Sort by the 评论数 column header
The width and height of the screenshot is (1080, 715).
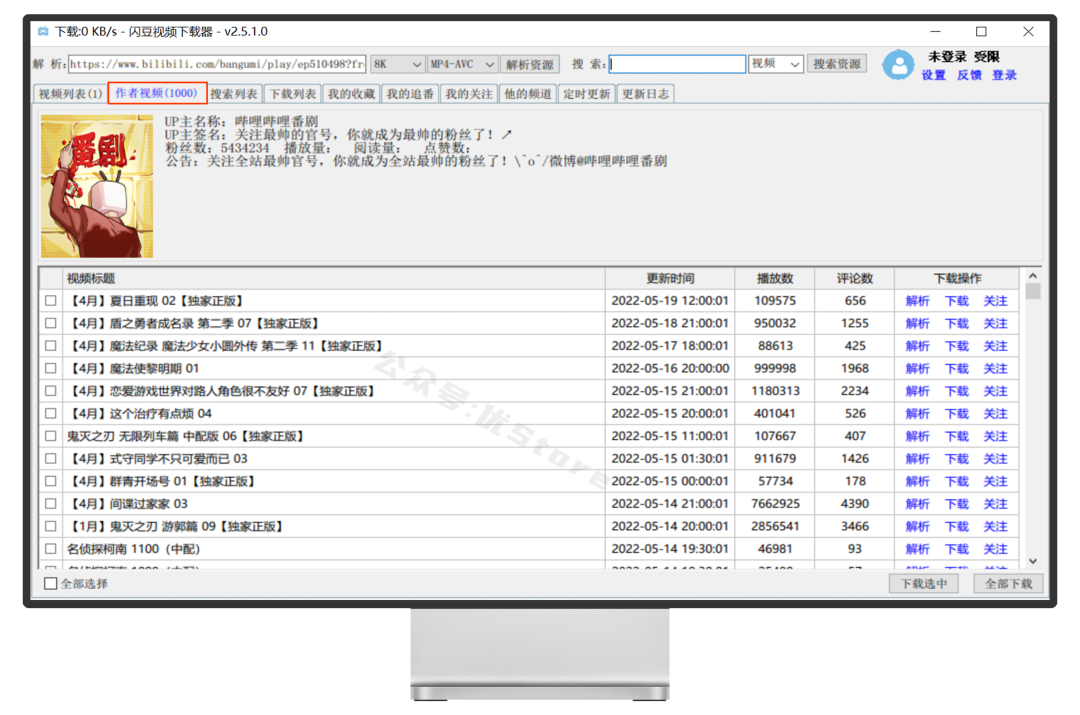[855, 278]
